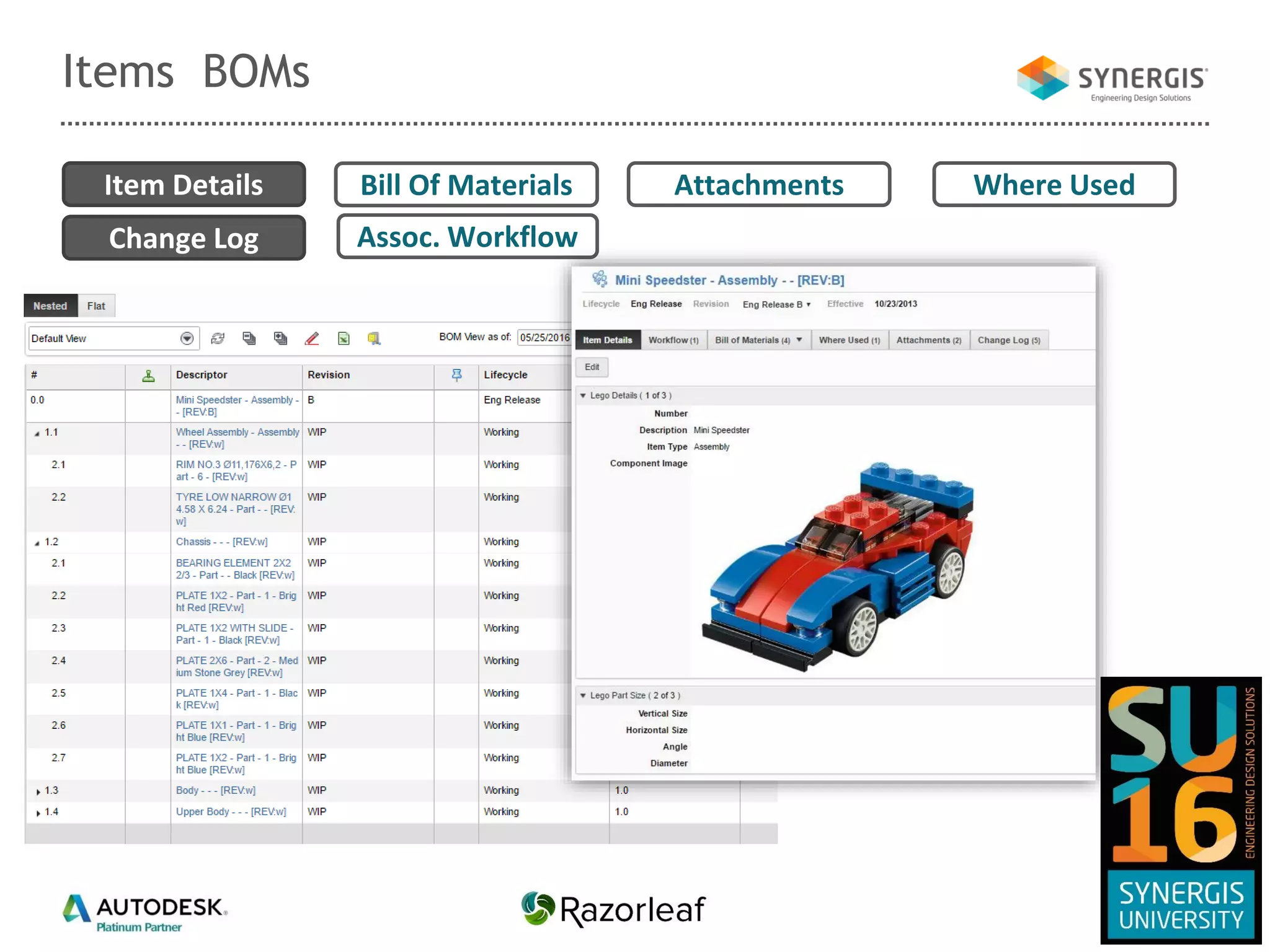Click the Mini Speedster car component image
Screen dimensions: 1270x952
click(838, 567)
